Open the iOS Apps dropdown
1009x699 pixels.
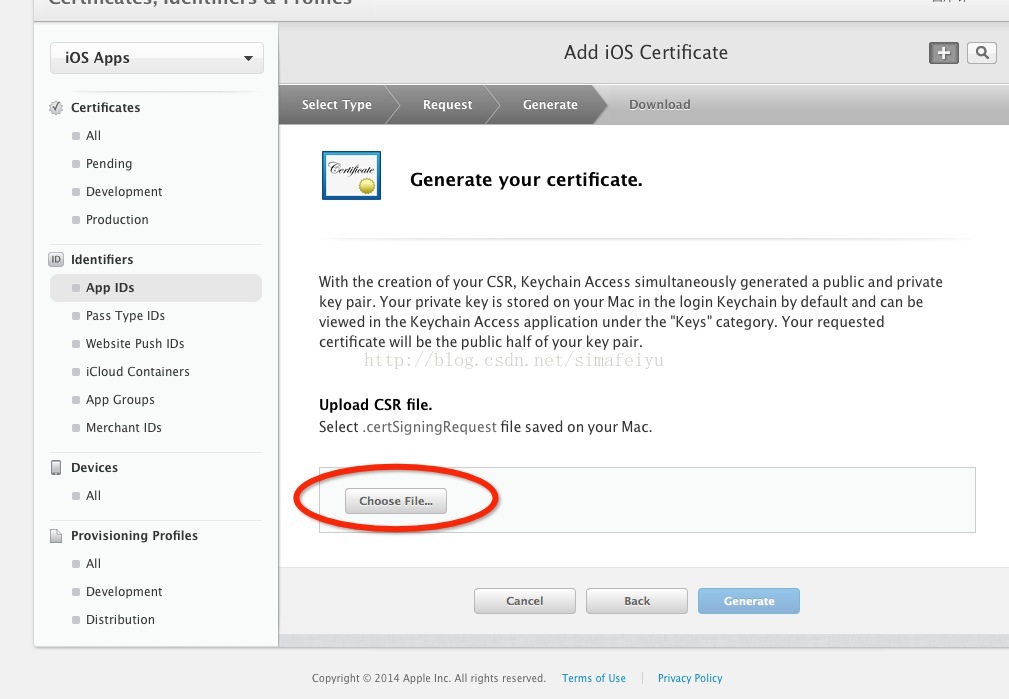pos(157,58)
